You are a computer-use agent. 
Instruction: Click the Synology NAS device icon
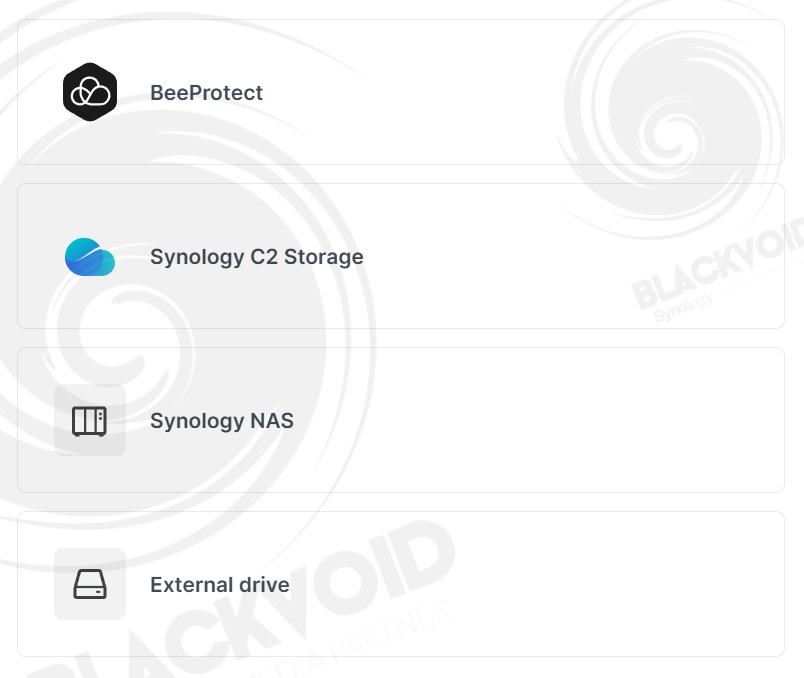tap(90, 421)
